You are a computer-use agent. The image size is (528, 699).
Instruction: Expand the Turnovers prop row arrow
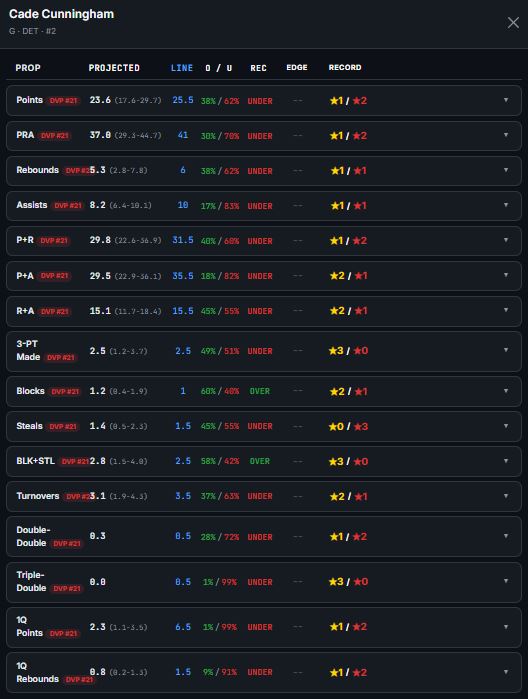coord(506,496)
